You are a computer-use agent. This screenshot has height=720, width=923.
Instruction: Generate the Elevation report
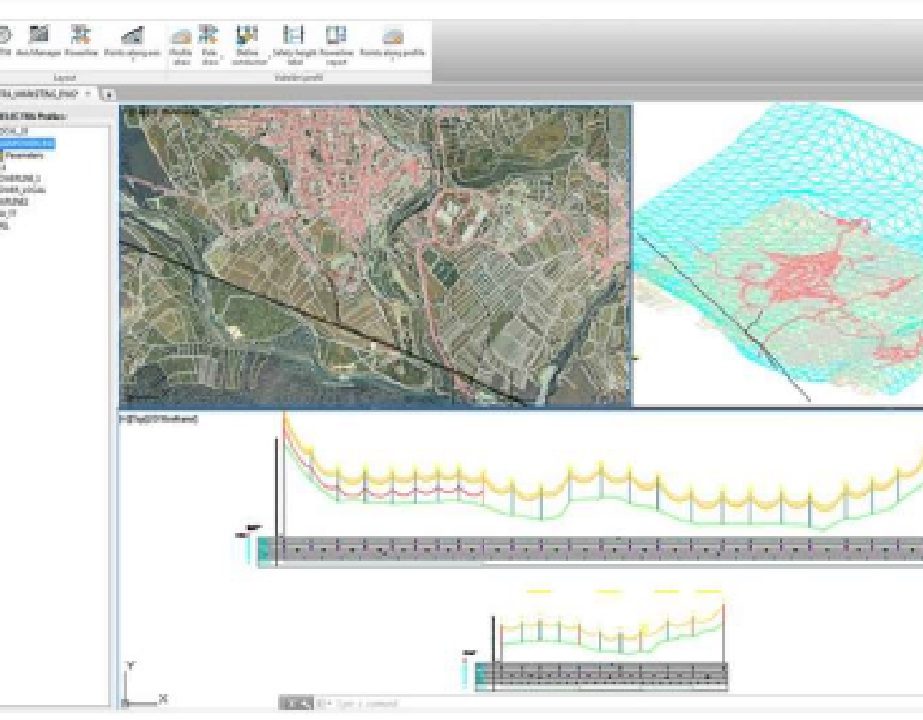[x=337, y=44]
